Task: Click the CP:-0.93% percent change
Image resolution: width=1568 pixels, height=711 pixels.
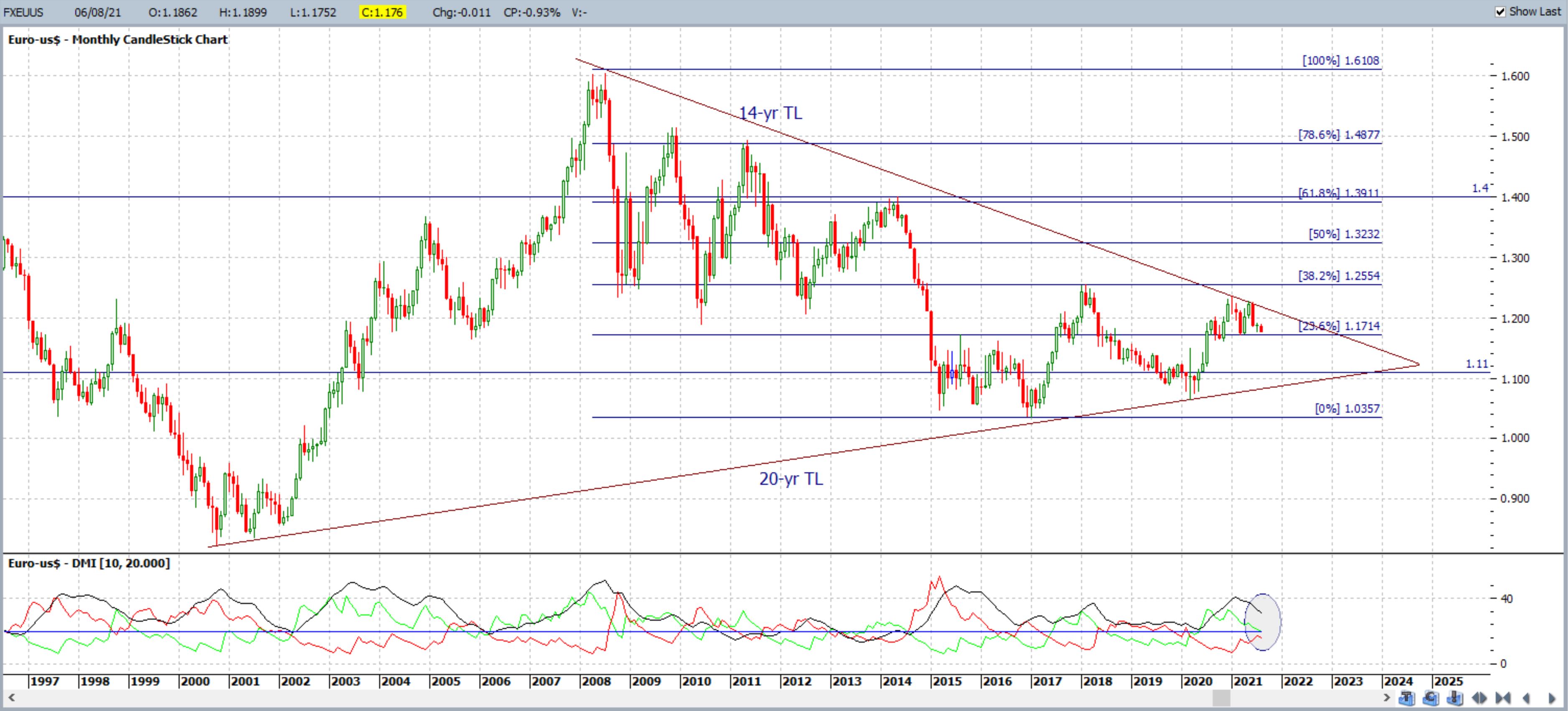Action: 532,12
